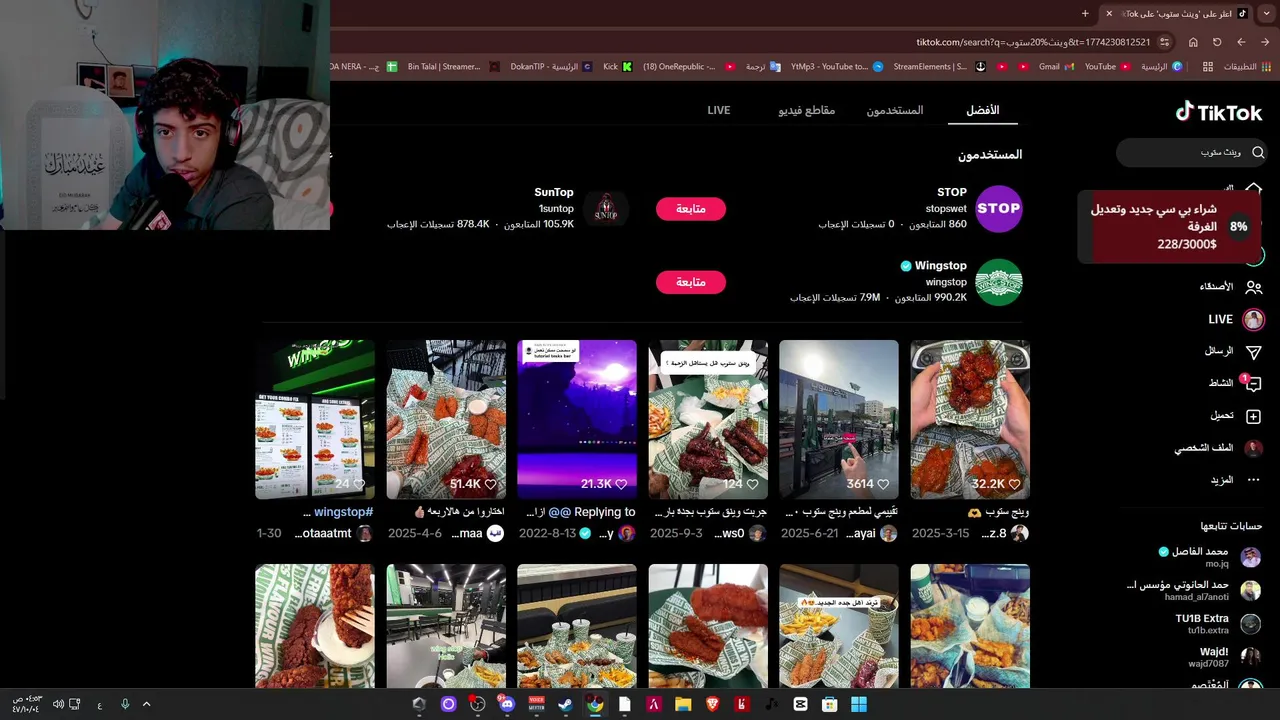Reload the page with refresh icon
Image resolution: width=1280 pixels, height=720 pixels.
point(1217,42)
